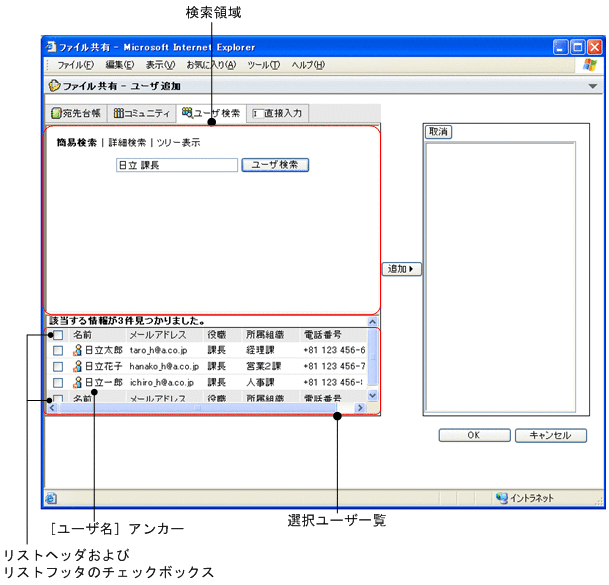
Task: Click the result list scroll-down arrow
Action: (x=372, y=395)
